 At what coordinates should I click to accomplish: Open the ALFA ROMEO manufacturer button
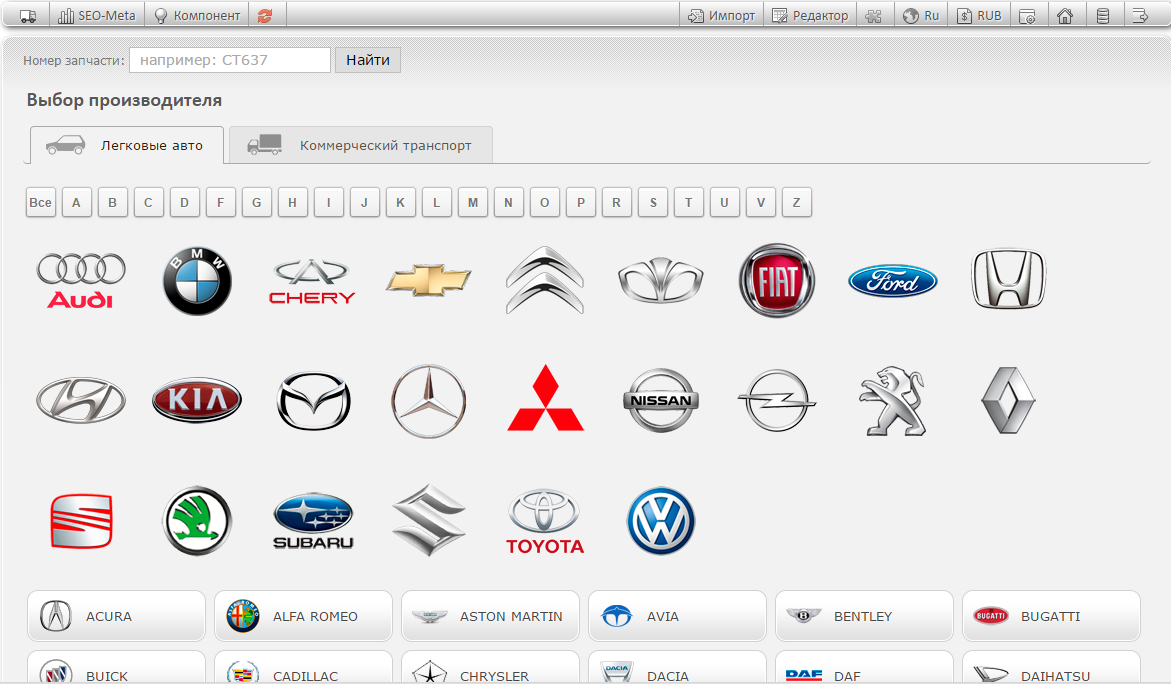pos(303,616)
